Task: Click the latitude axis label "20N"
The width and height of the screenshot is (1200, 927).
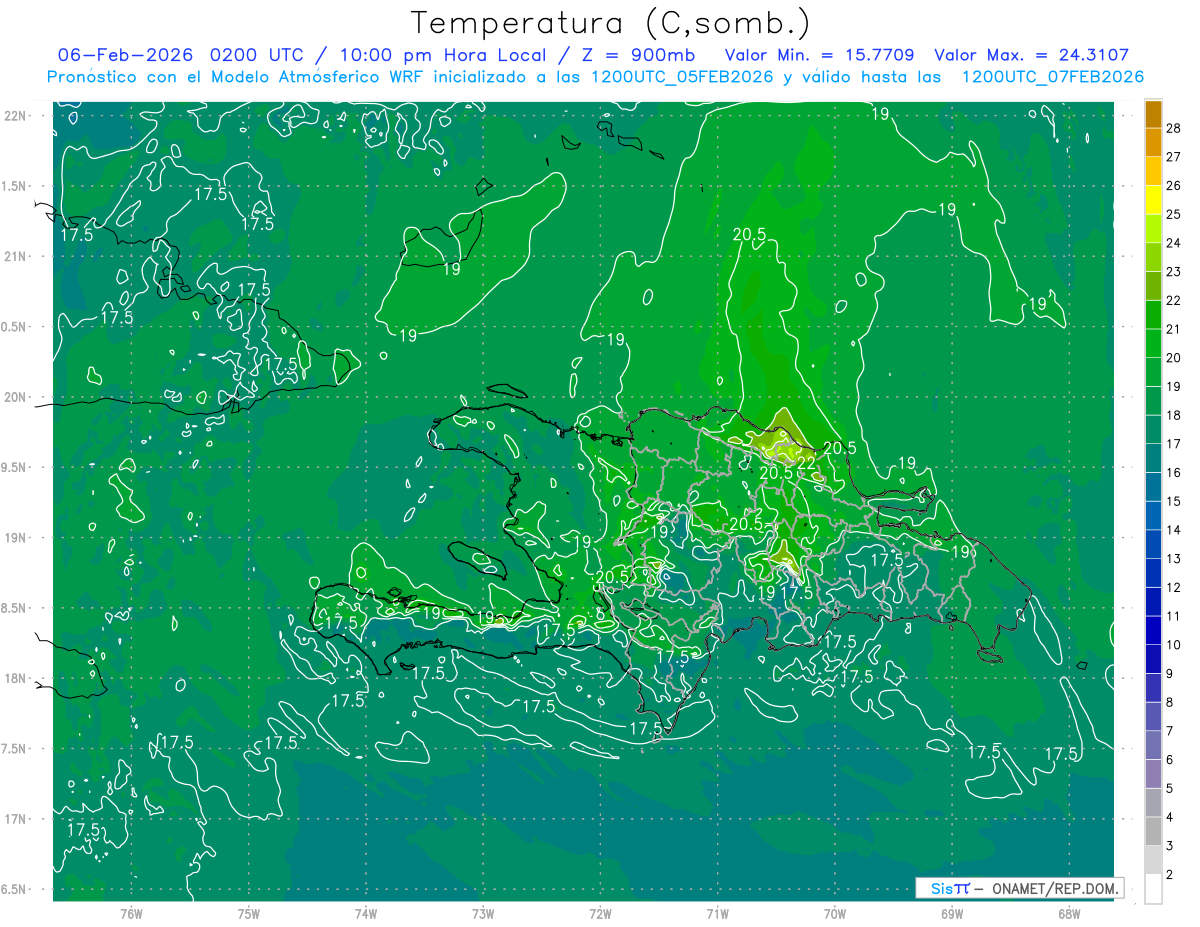Action: 15,397
